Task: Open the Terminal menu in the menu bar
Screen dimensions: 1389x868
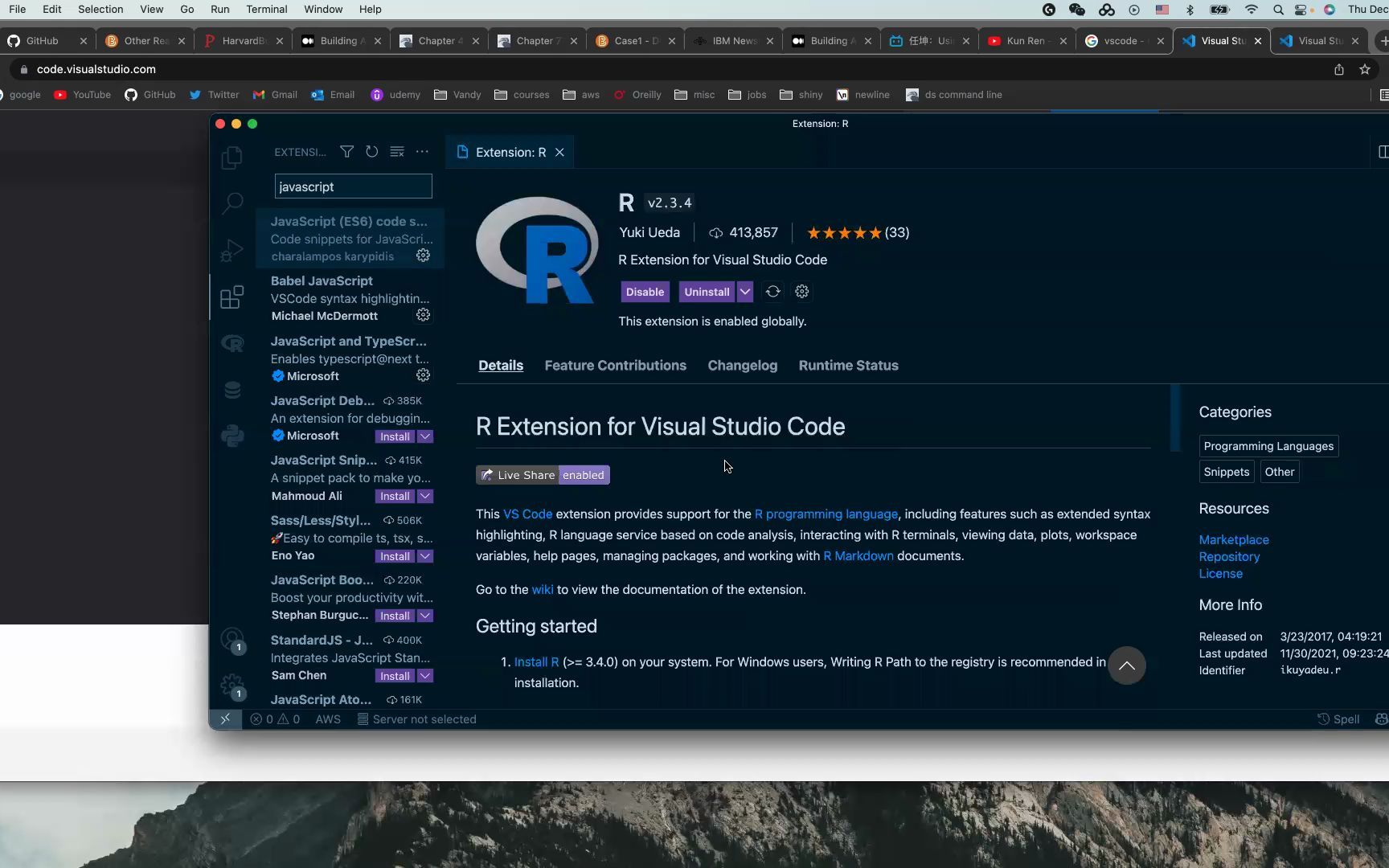Action: [x=266, y=9]
